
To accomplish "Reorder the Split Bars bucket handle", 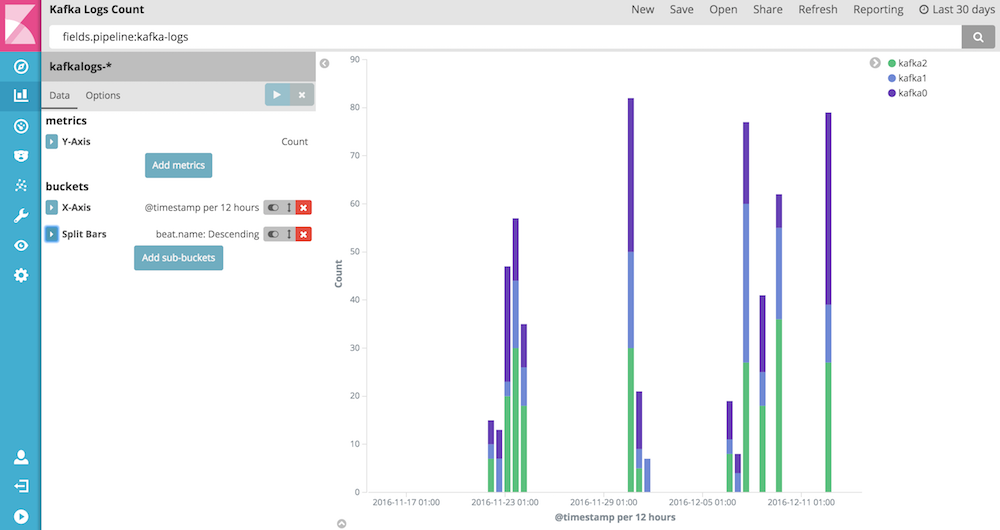I will pyautogui.click(x=289, y=234).
